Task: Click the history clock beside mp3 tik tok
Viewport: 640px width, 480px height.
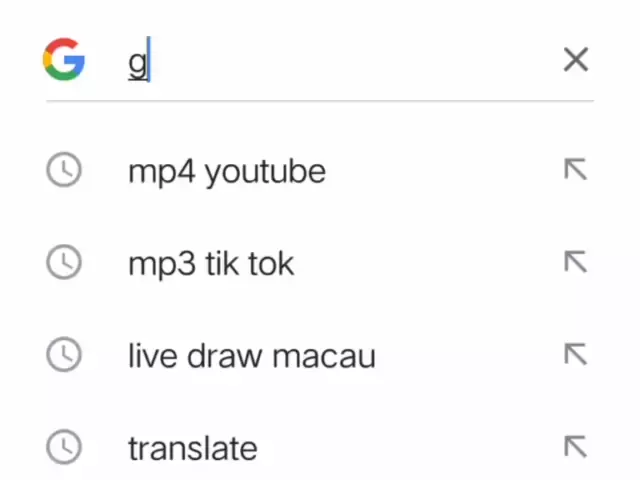Action: (64, 263)
